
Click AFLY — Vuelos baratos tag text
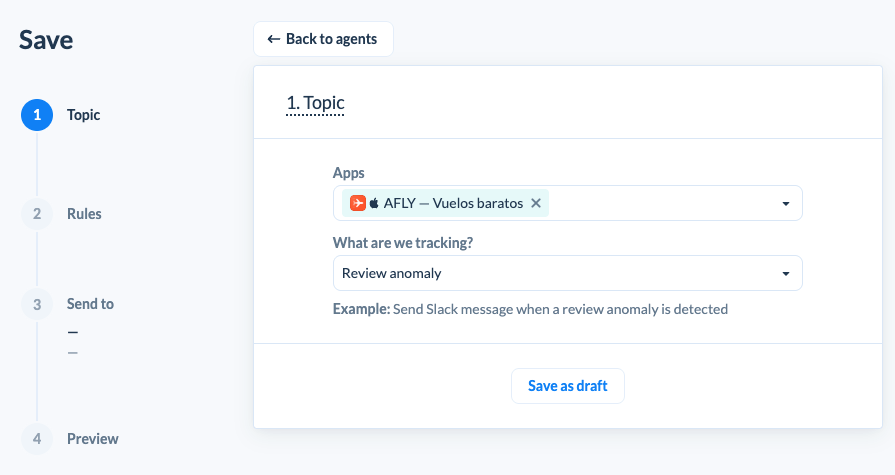[453, 203]
